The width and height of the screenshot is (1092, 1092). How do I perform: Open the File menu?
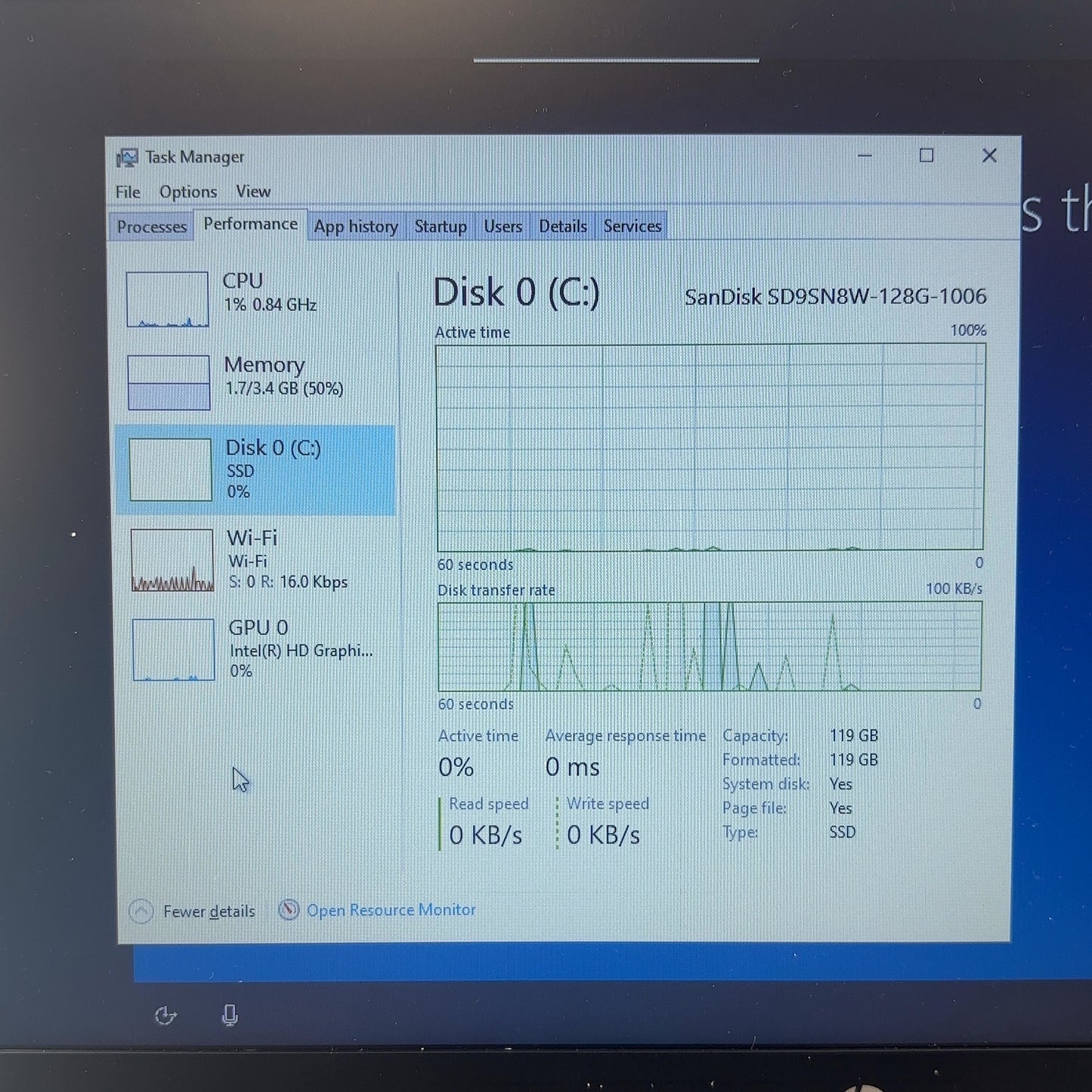pos(128,192)
